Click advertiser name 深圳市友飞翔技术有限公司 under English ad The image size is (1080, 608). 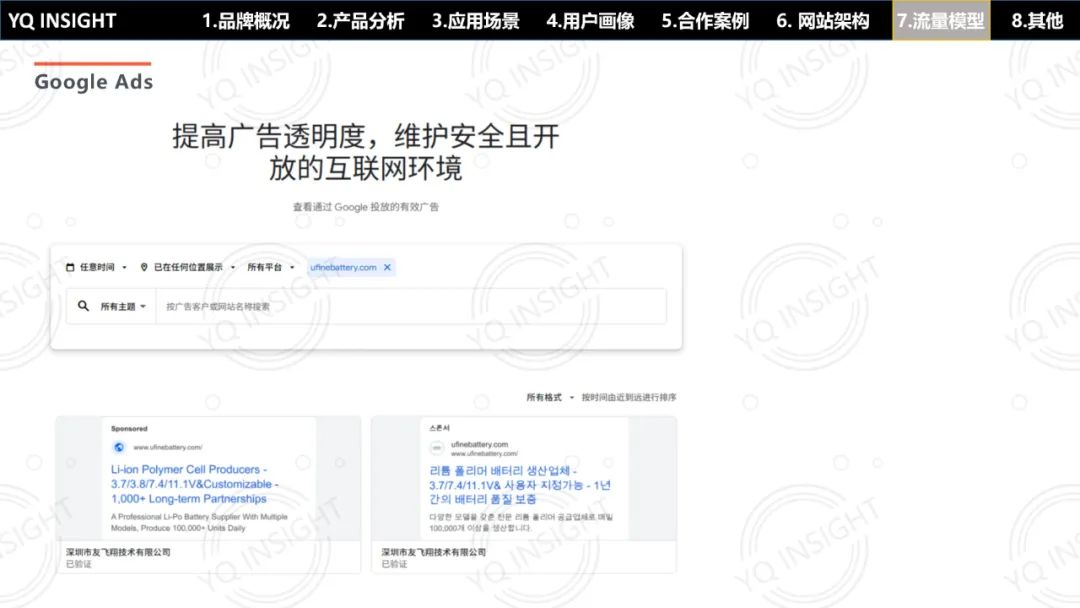pyautogui.click(x=118, y=552)
